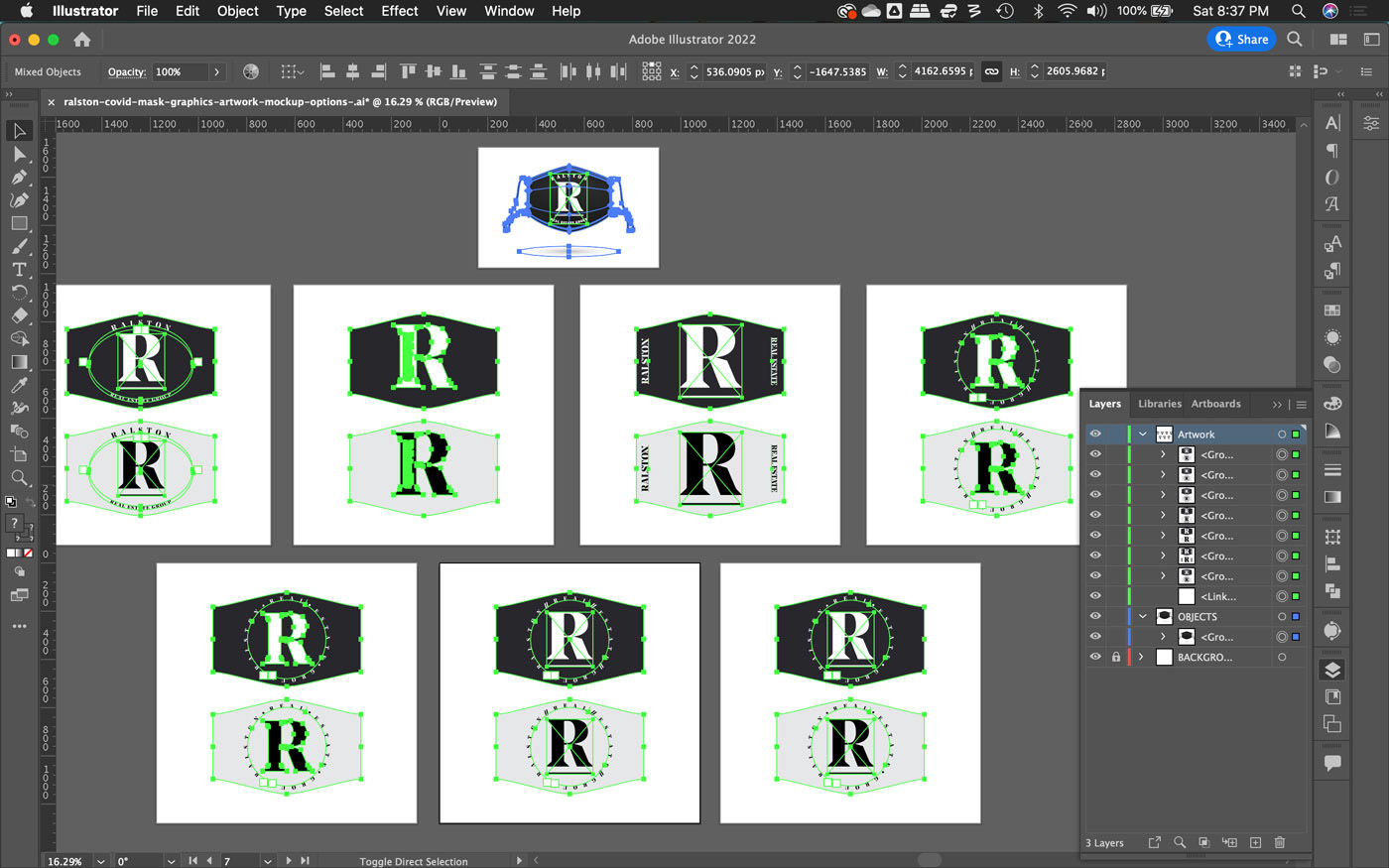The width and height of the screenshot is (1389, 868).
Task: Open the Recolor Artwork icon
Action: click(x=251, y=71)
